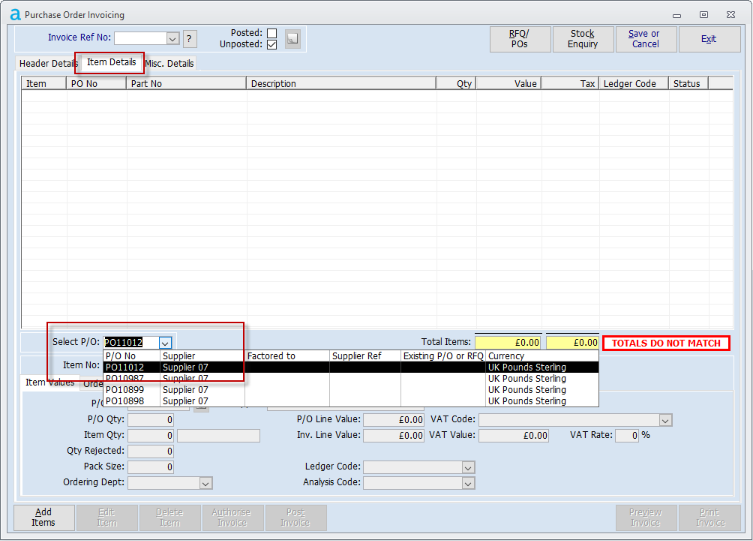
Task: Click the VAT Value field
Action: pos(513,436)
